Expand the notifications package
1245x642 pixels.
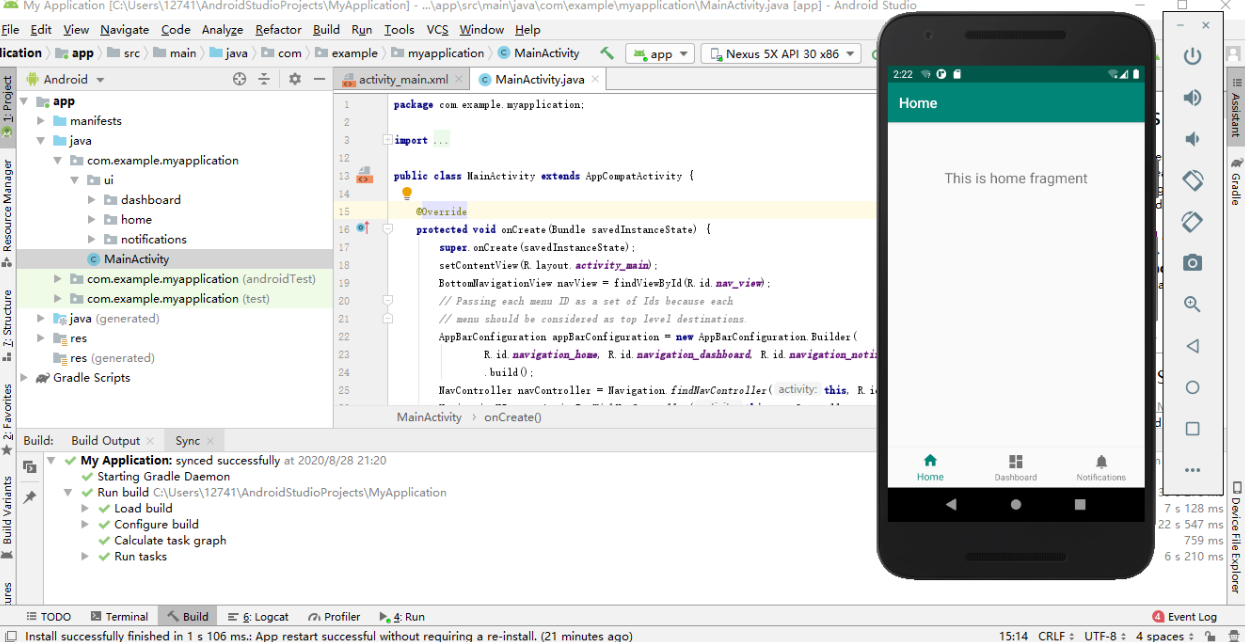(92, 240)
